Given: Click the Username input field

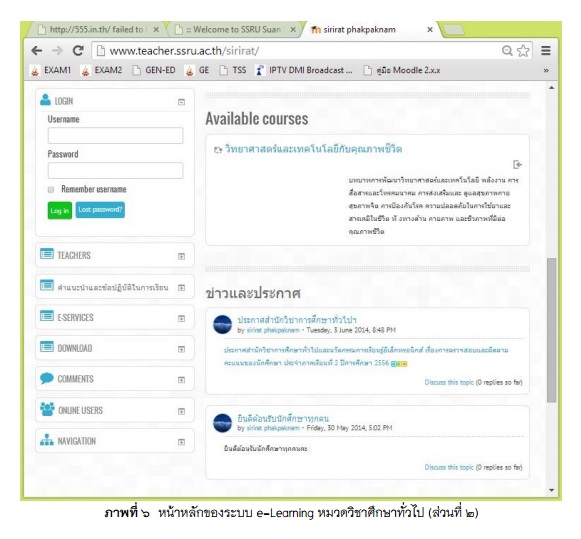Looking at the screenshot, I should tap(115, 136).
